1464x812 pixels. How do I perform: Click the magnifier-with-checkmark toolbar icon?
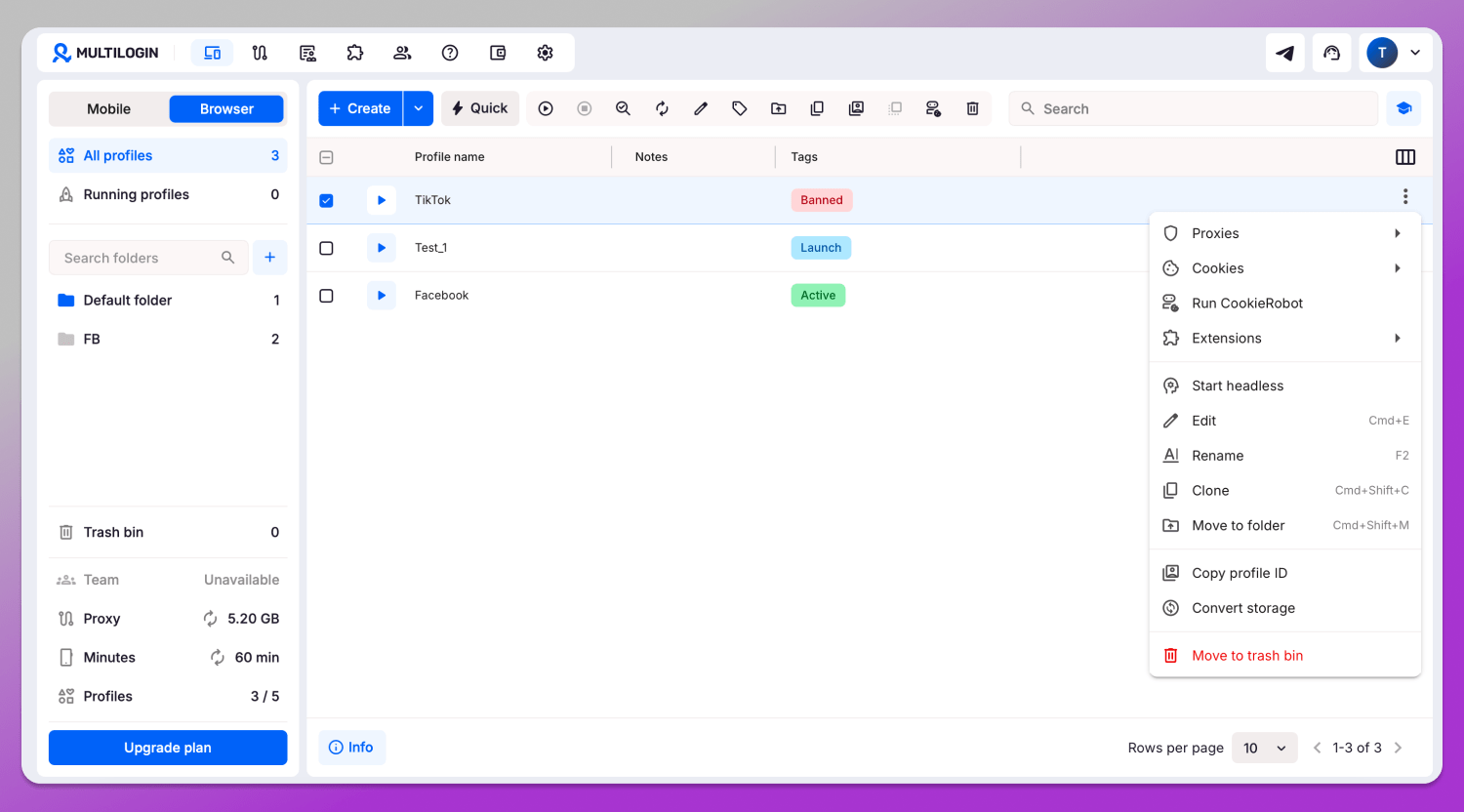(623, 108)
